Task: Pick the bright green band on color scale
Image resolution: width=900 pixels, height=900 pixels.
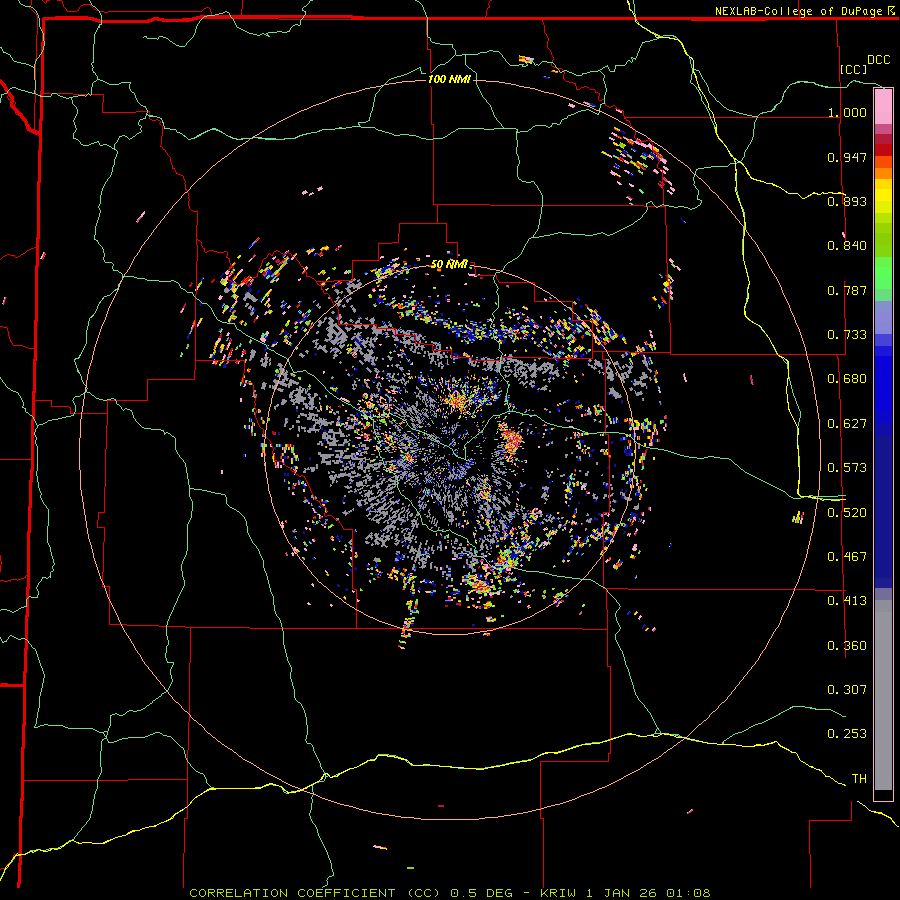Action: [883, 273]
